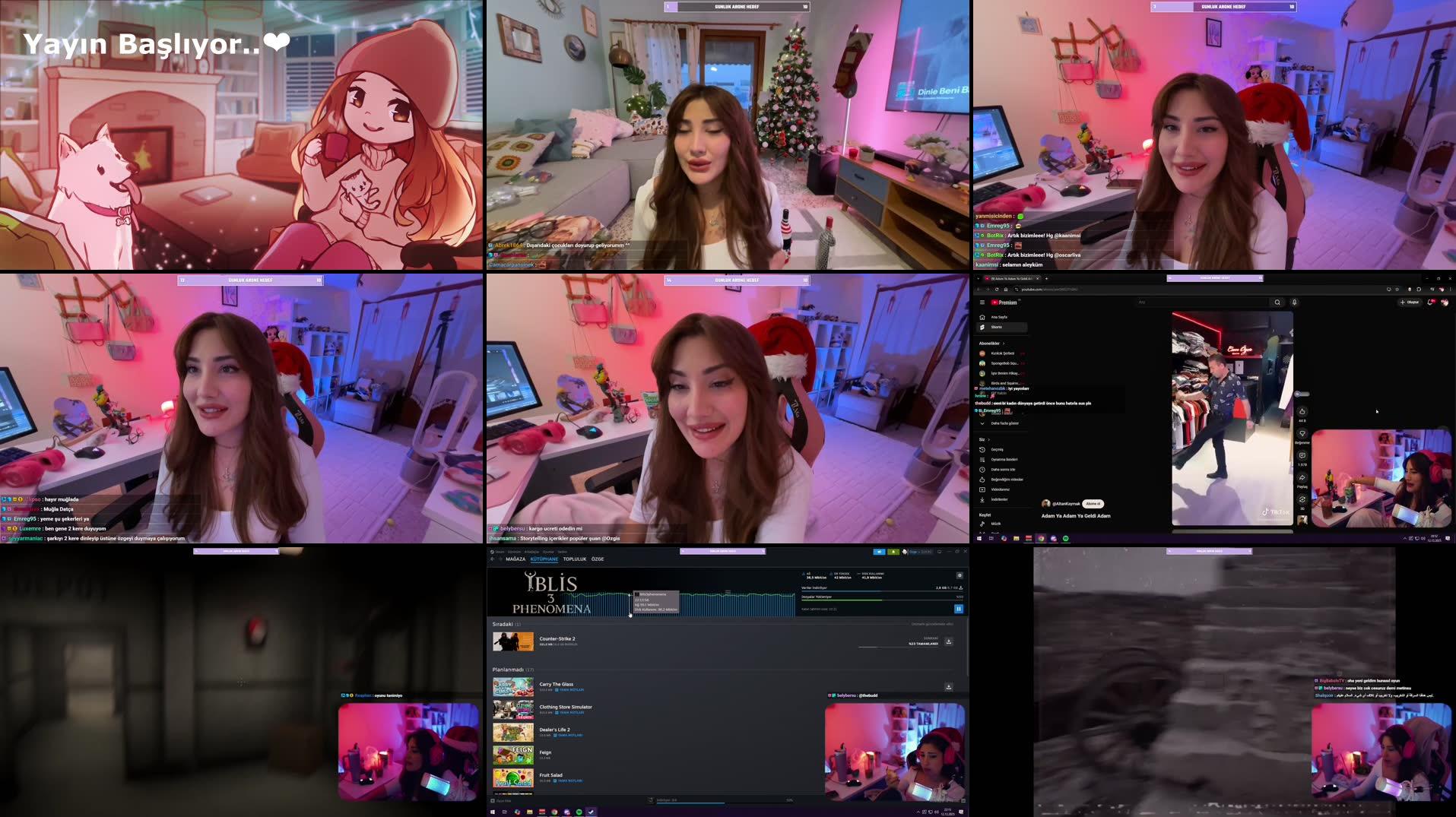
Task: Open the Görünüm menu in Steam
Action: (515, 552)
